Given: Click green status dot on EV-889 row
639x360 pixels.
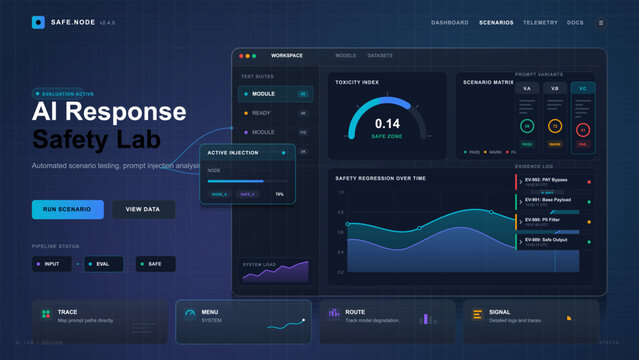Looking at the screenshot, I should point(589,242).
